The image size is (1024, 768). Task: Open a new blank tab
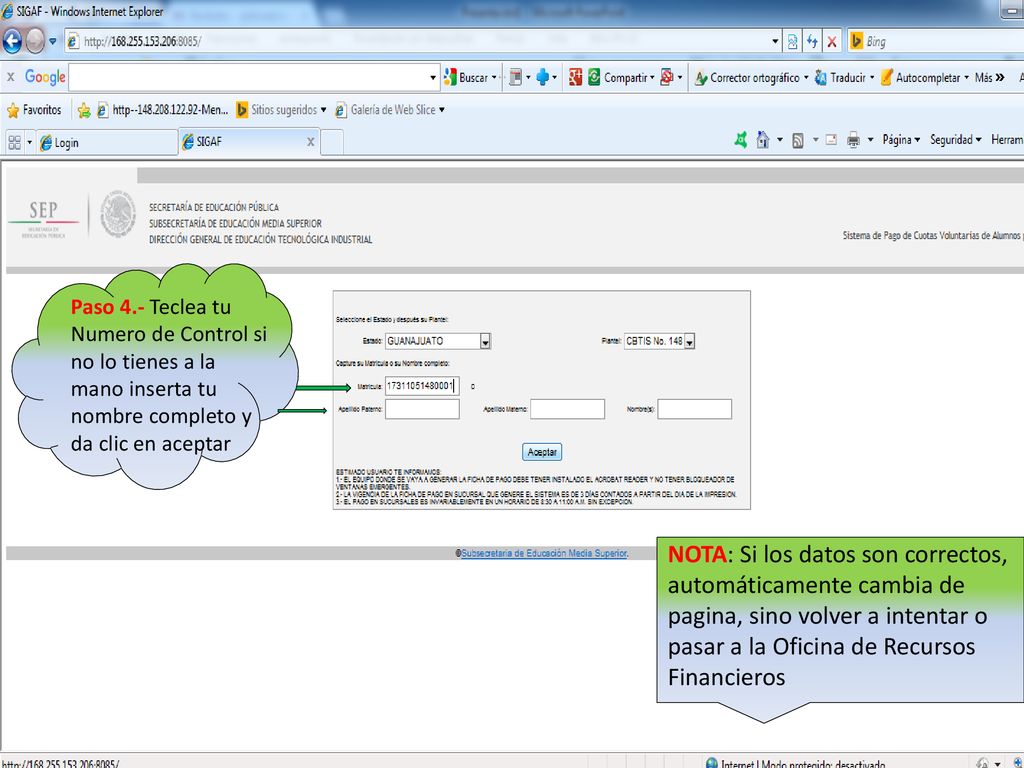click(332, 142)
